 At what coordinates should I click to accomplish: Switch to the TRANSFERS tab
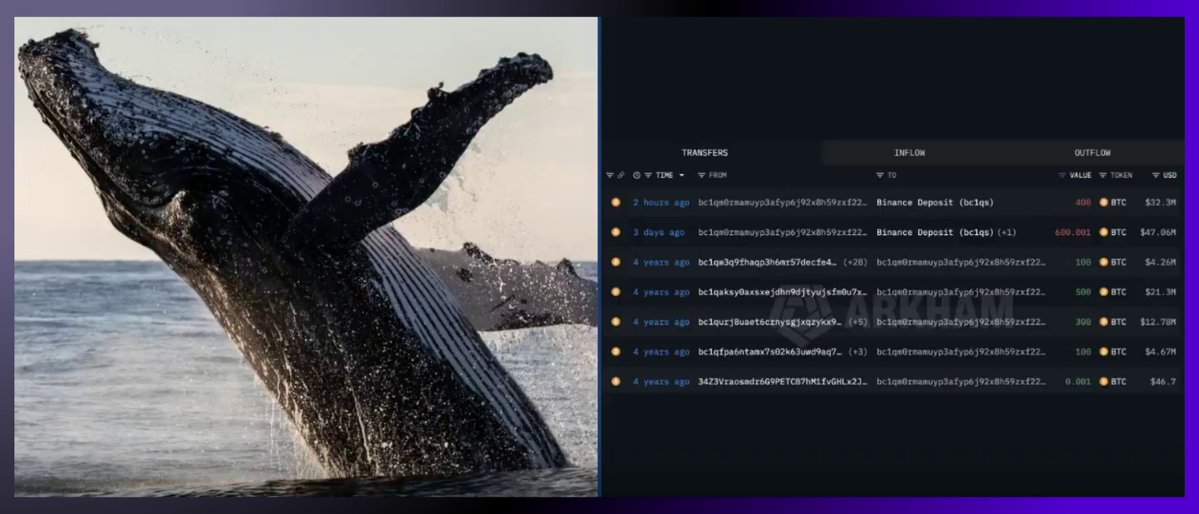pos(704,153)
